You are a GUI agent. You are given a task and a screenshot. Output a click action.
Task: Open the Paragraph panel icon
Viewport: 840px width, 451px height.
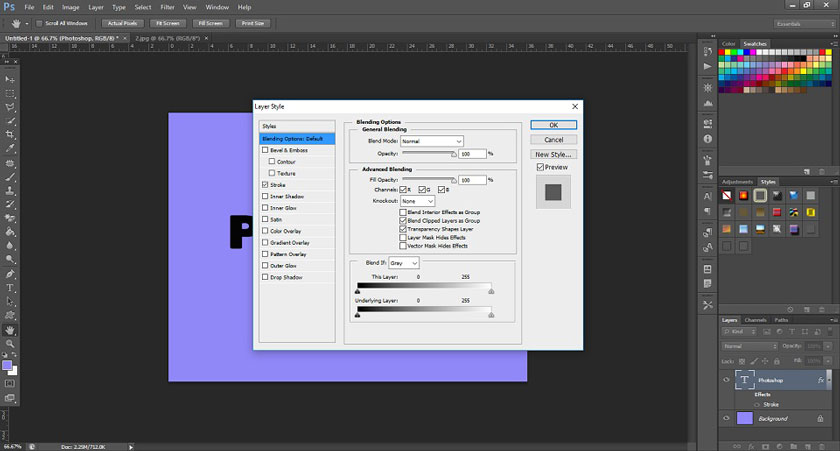pos(708,211)
